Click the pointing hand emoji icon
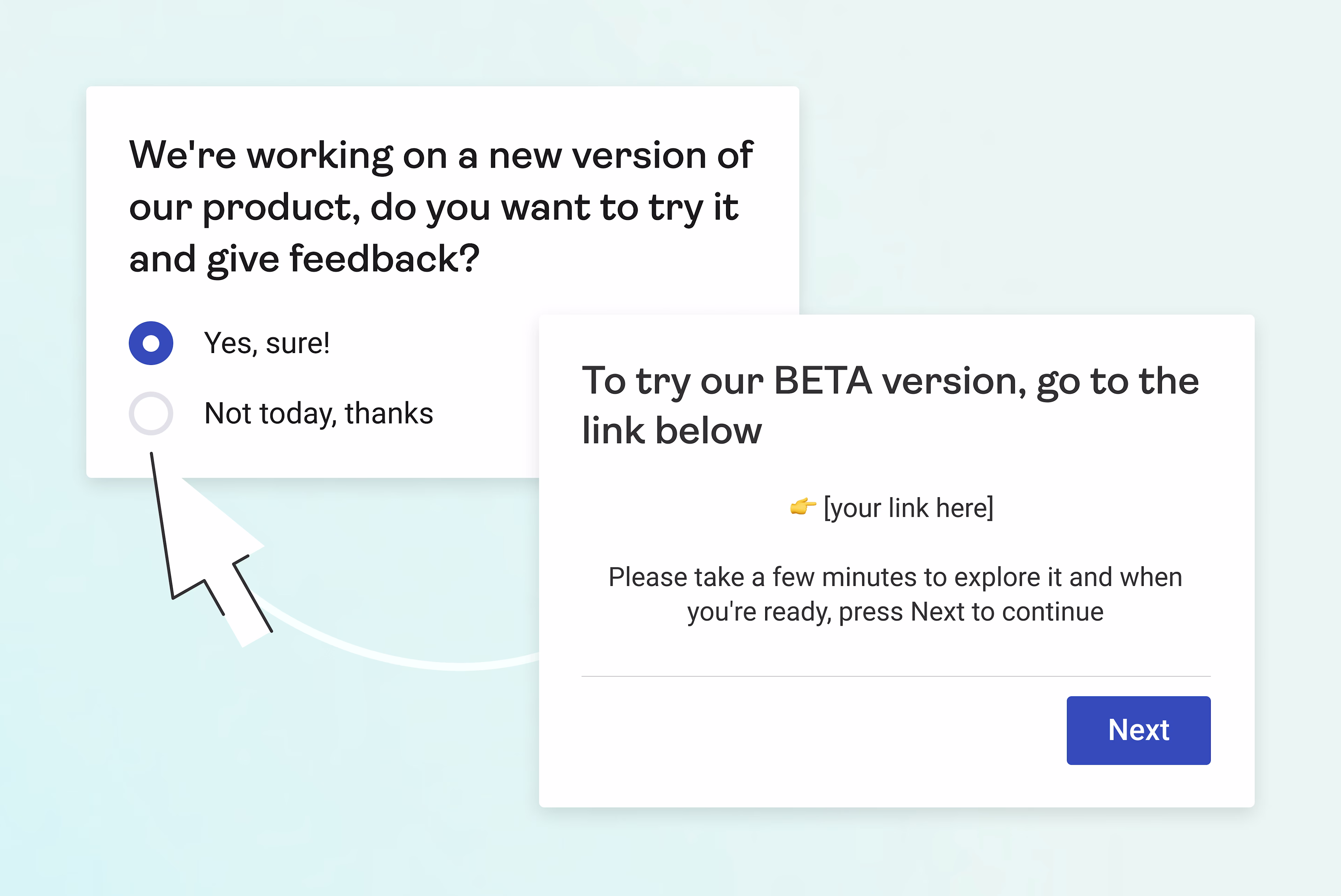The width and height of the screenshot is (1341, 896). coord(802,506)
